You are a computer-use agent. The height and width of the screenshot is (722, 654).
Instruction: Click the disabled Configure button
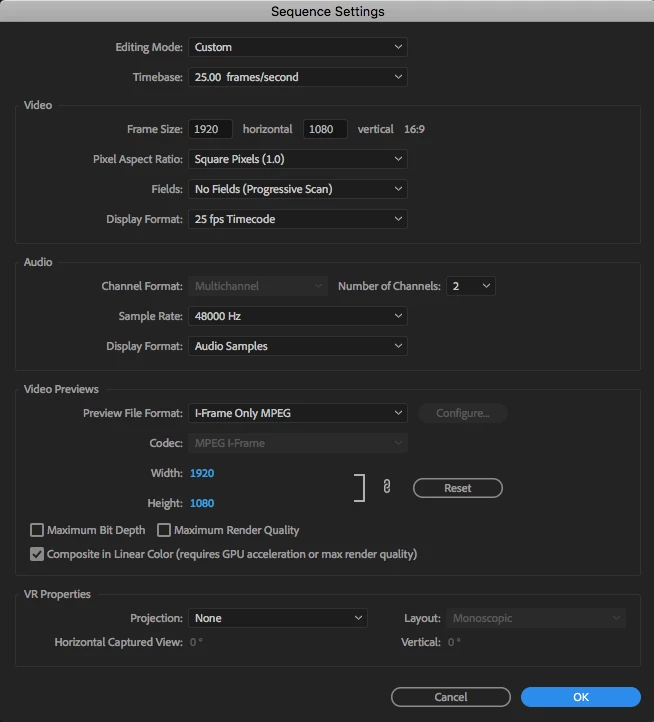[463, 413]
